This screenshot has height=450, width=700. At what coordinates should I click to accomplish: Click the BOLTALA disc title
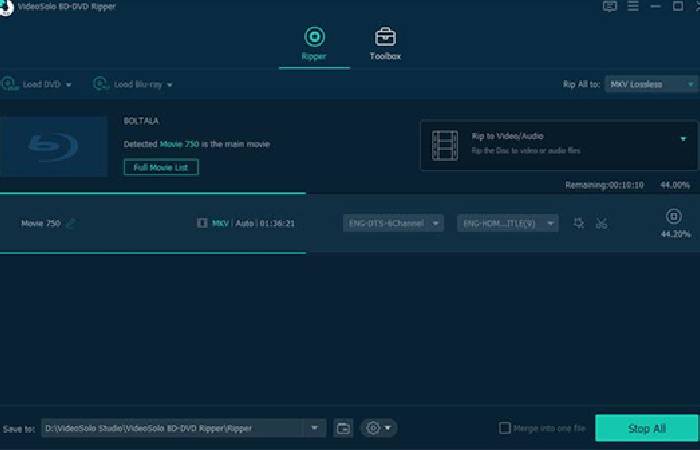point(141,121)
